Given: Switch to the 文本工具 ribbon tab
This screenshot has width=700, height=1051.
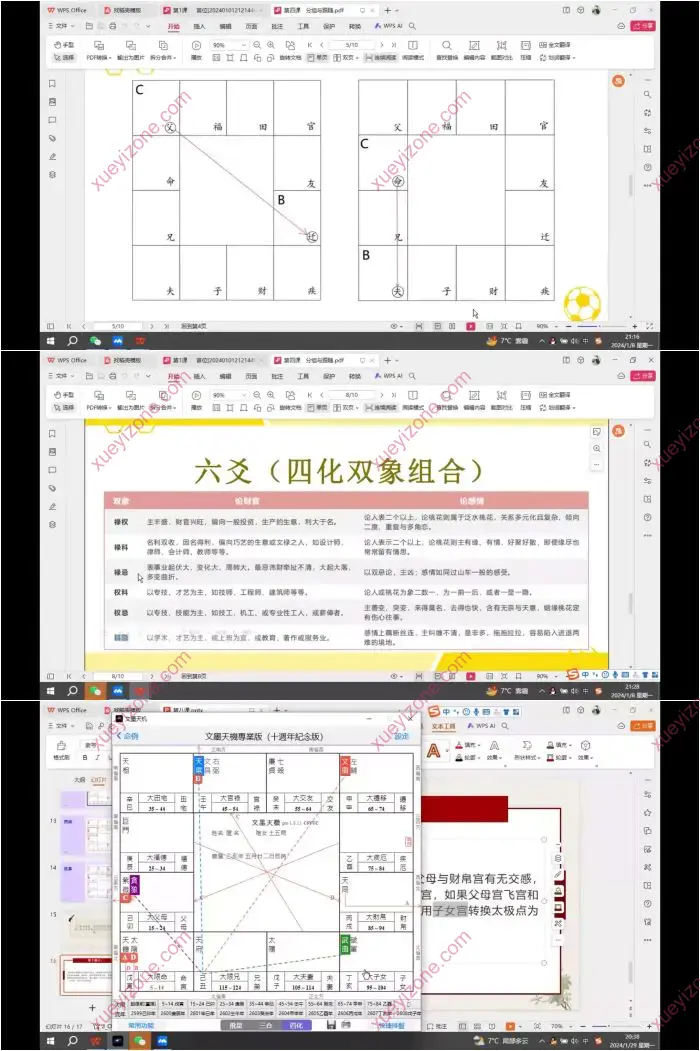Looking at the screenshot, I should click(443, 725).
